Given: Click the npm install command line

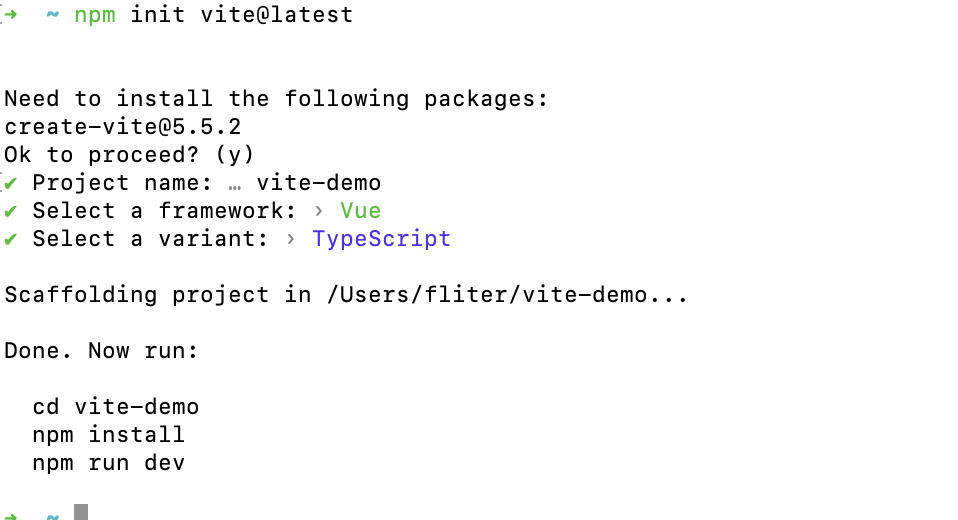Looking at the screenshot, I should click(108, 435).
